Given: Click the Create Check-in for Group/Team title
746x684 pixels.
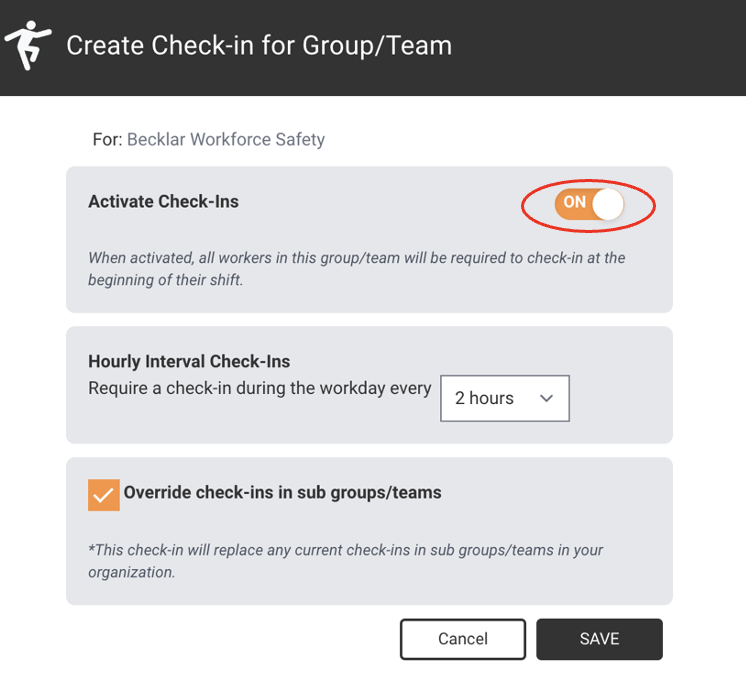Looking at the screenshot, I should coord(259,46).
